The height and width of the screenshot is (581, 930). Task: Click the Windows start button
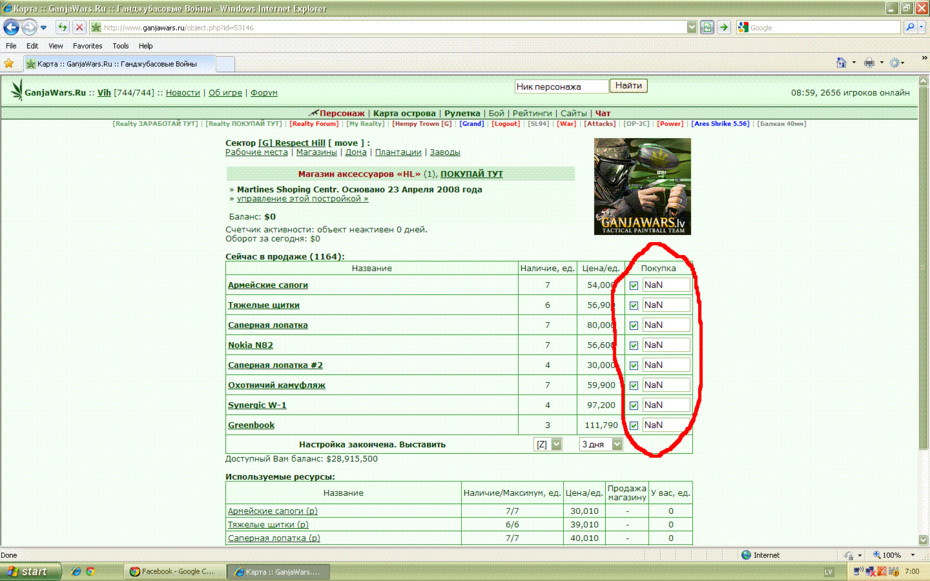tap(31, 572)
